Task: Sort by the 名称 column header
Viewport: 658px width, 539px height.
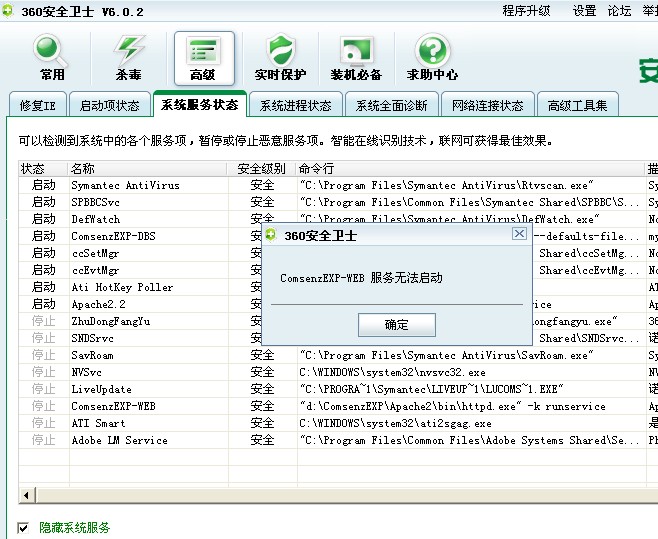Action: coord(147,168)
